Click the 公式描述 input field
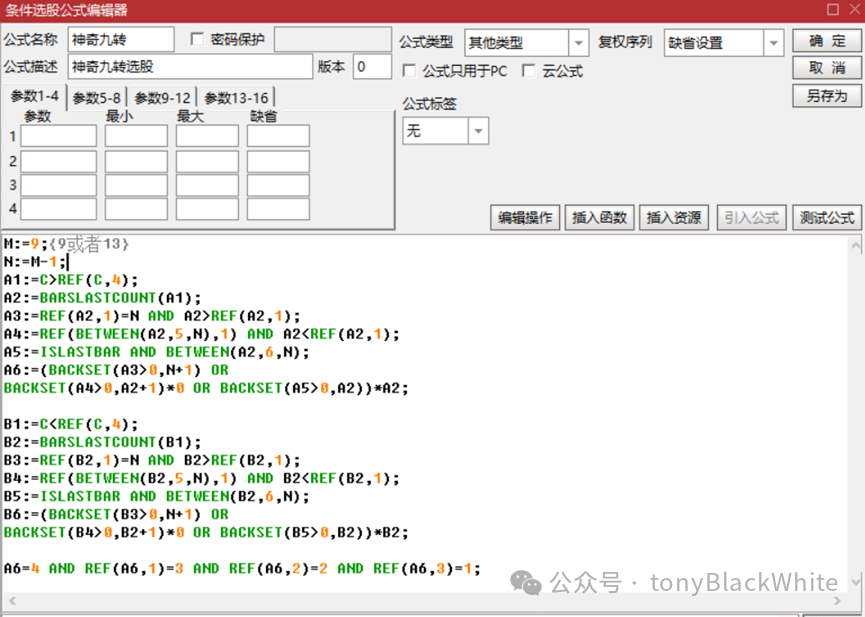 (x=190, y=67)
